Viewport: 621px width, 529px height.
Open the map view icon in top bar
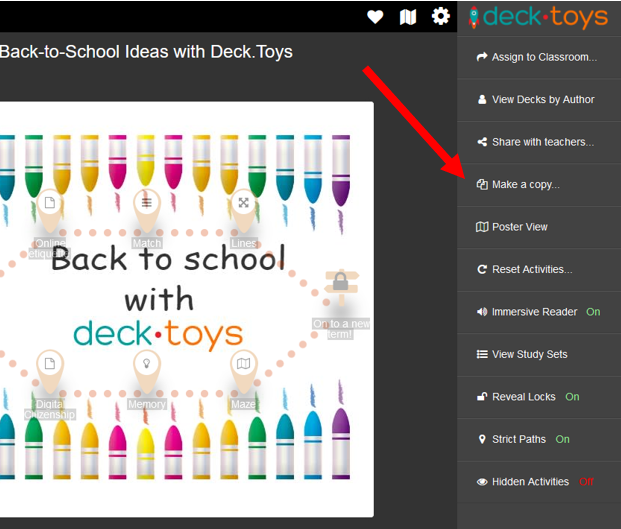[408, 17]
